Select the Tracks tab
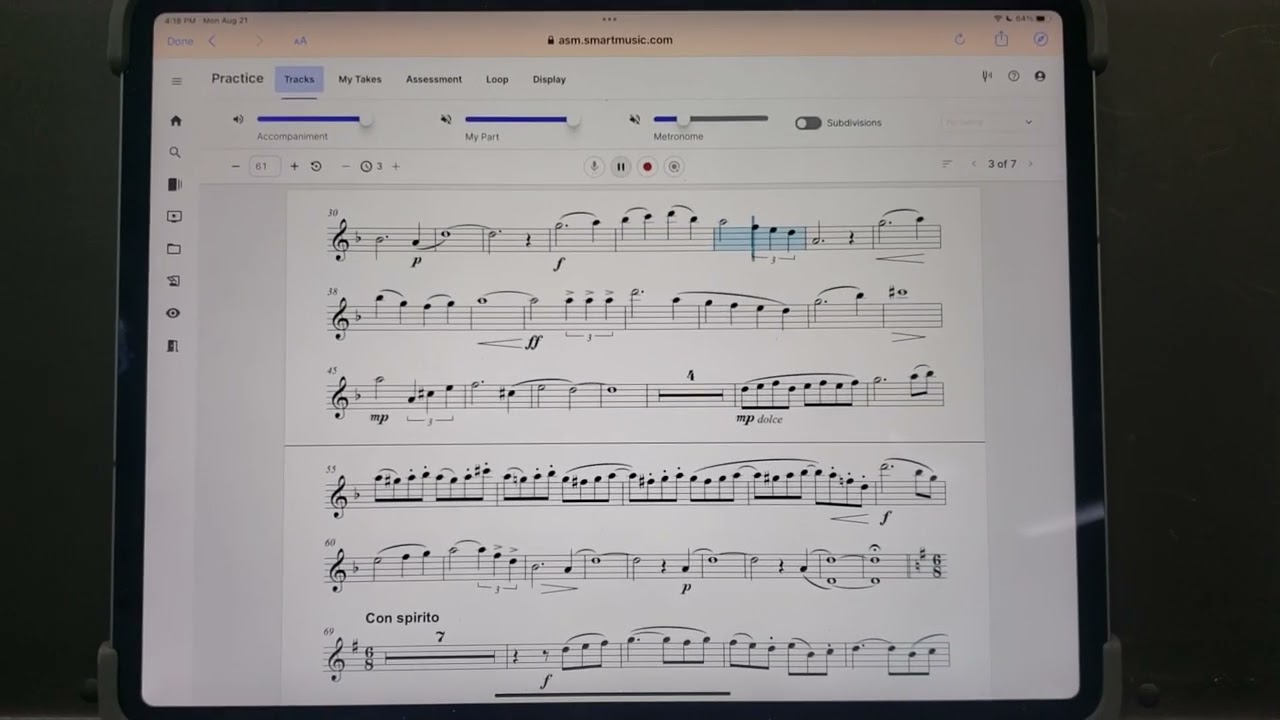This screenshot has width=1280, height=720. (x=299, y=79)
